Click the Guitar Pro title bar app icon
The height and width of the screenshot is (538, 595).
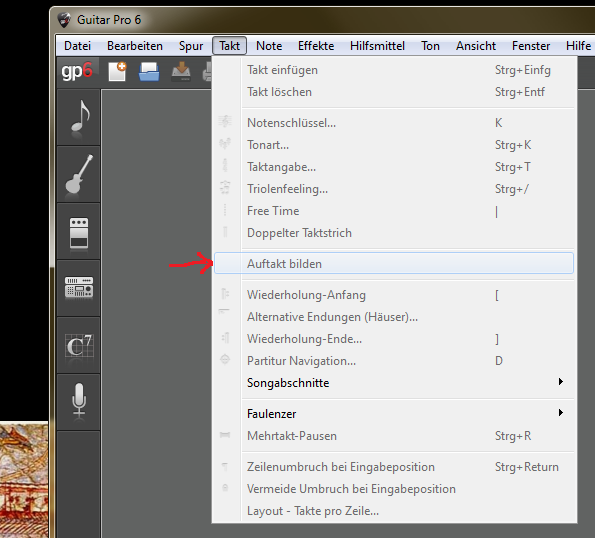[x=64, y=20]
